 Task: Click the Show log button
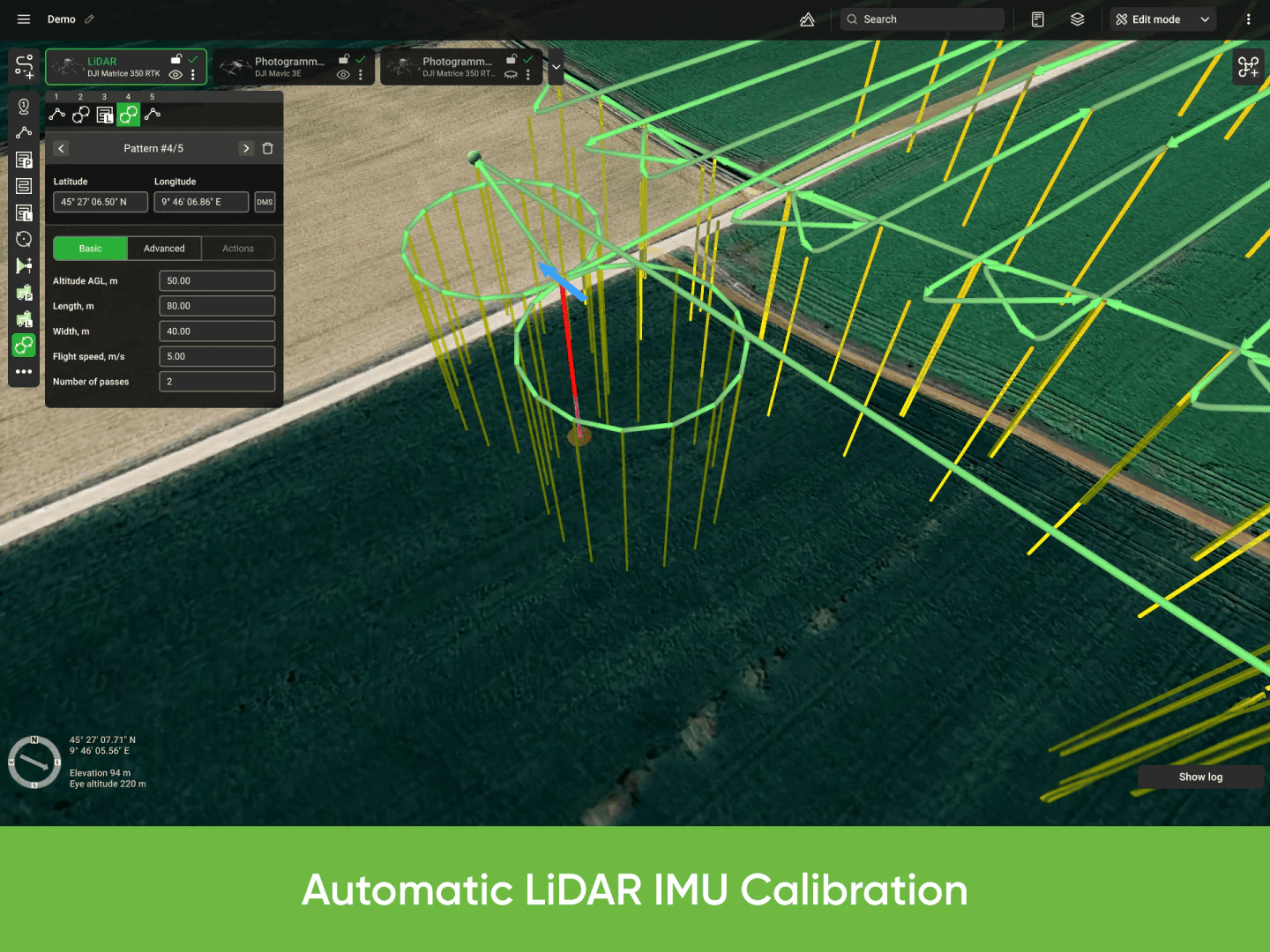1200,777
